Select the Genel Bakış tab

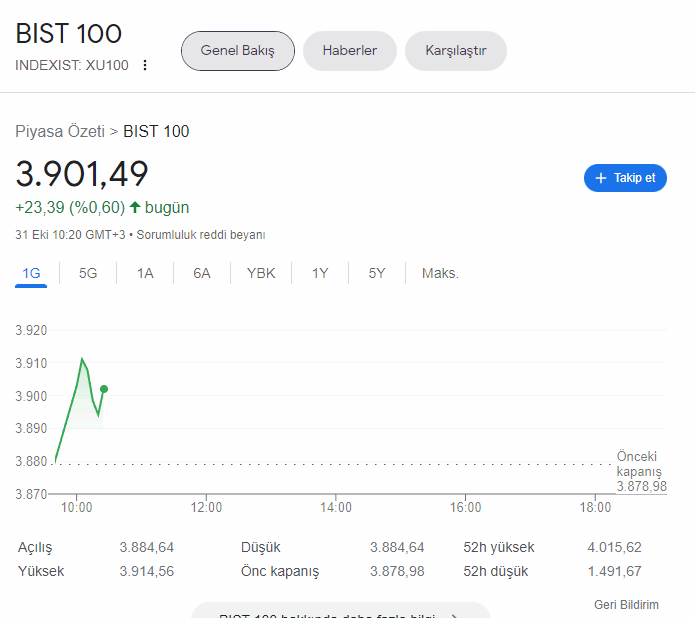(x=238, y=51)
